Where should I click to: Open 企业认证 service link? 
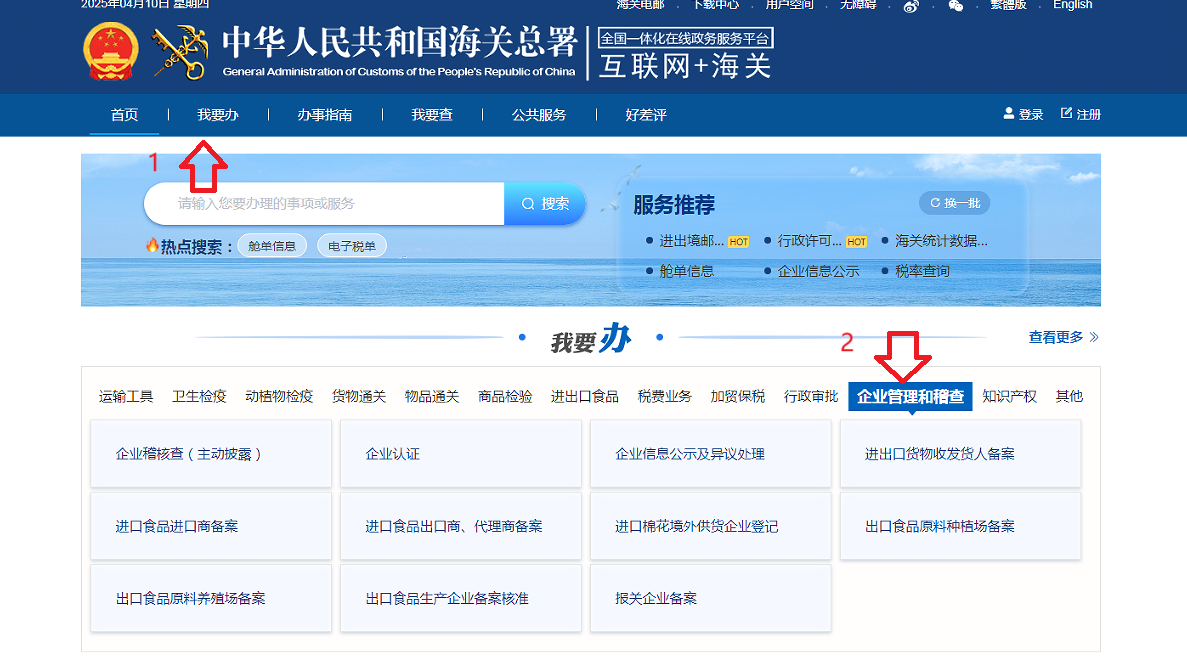(x=393, y=452)
